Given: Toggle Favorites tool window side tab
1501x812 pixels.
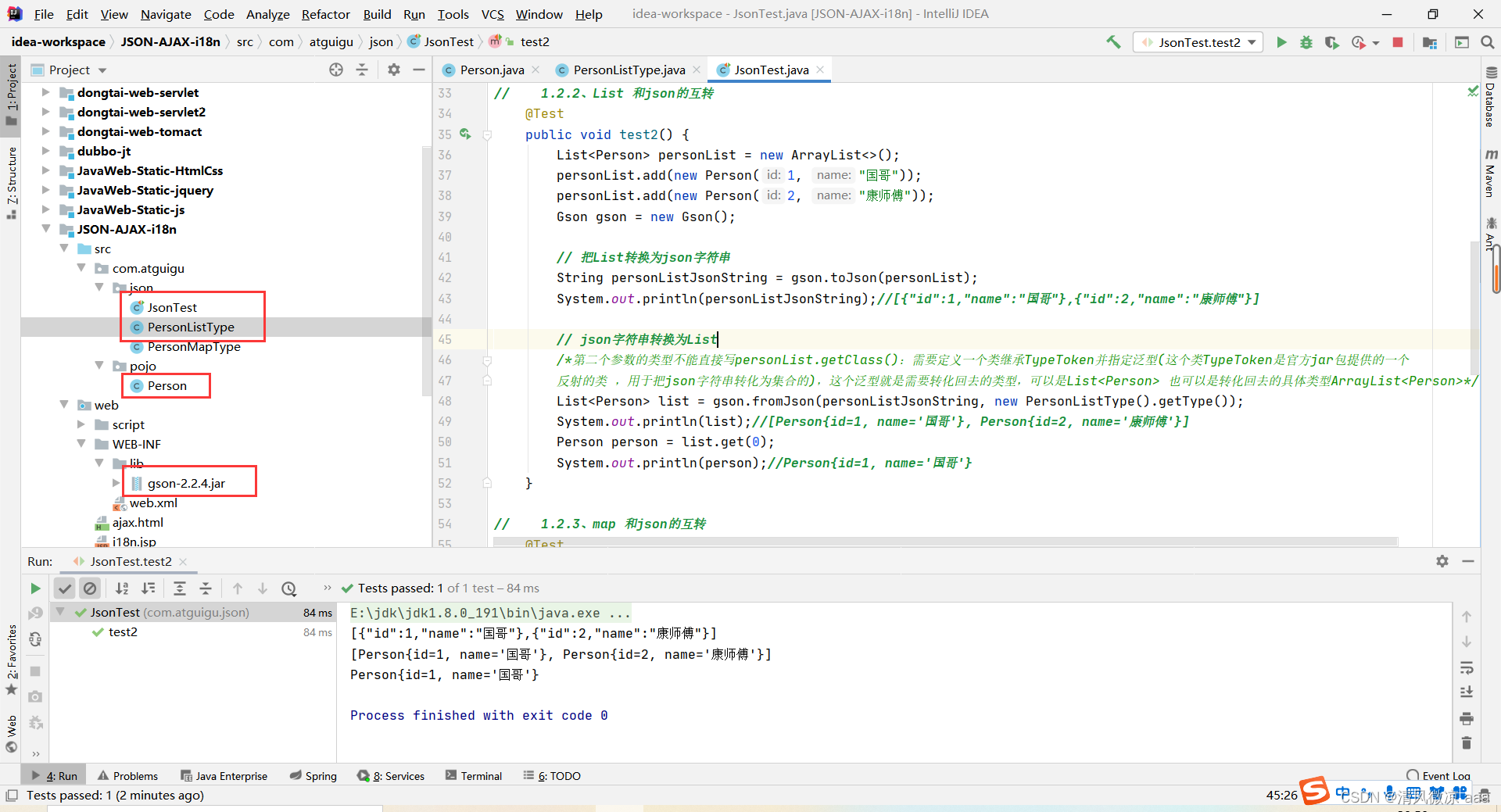Looking at the screenshot, I should (x=11, y=660).
